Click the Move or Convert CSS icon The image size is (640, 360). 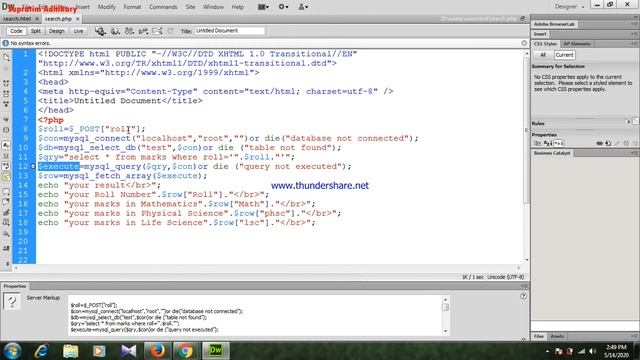[x=6, y=234]
